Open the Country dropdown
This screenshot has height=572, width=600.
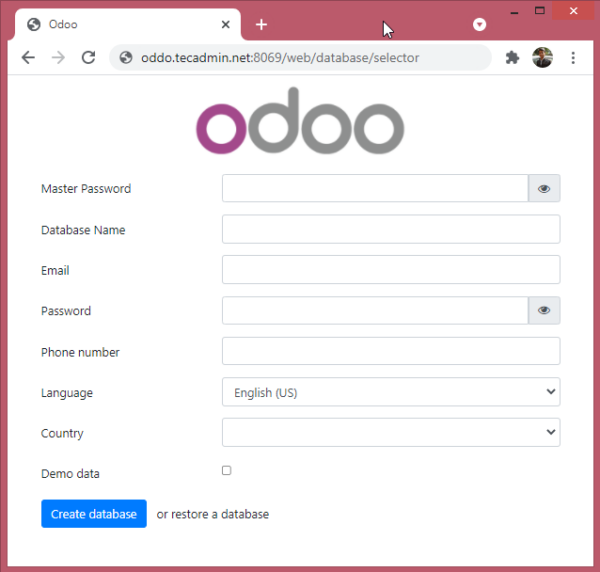391,433
